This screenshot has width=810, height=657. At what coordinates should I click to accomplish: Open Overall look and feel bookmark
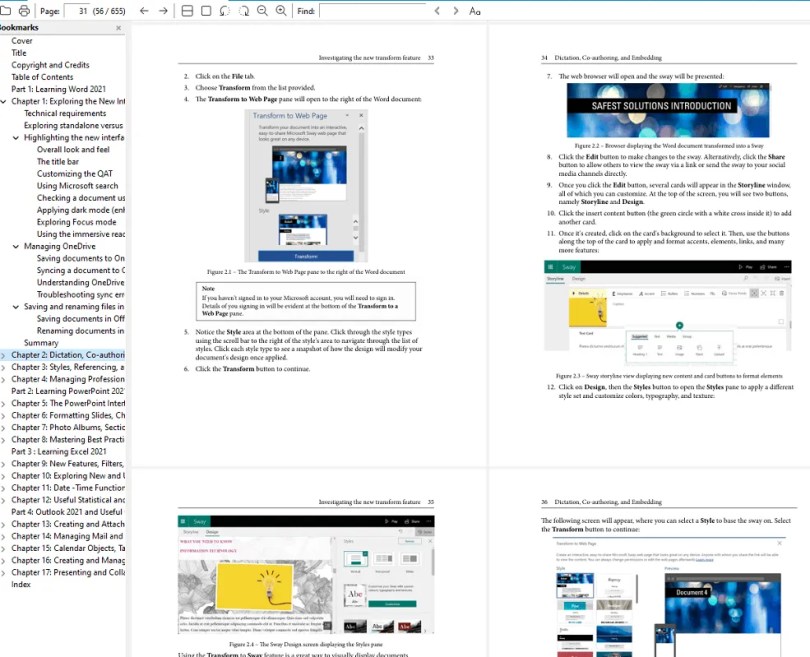(73, 149)
